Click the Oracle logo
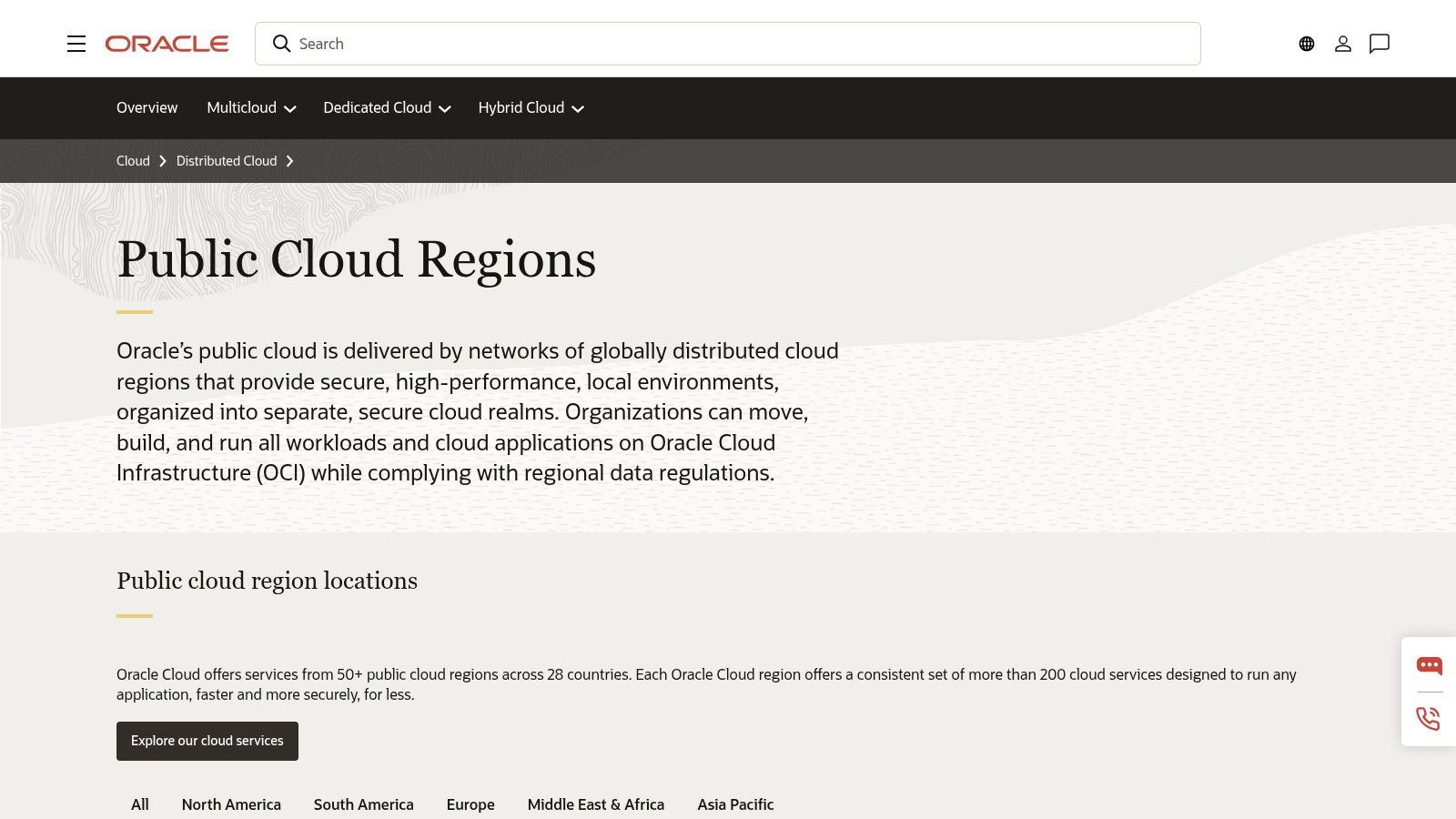Image resolution: width=1456 pixels, height=819 pixels. 167,43
